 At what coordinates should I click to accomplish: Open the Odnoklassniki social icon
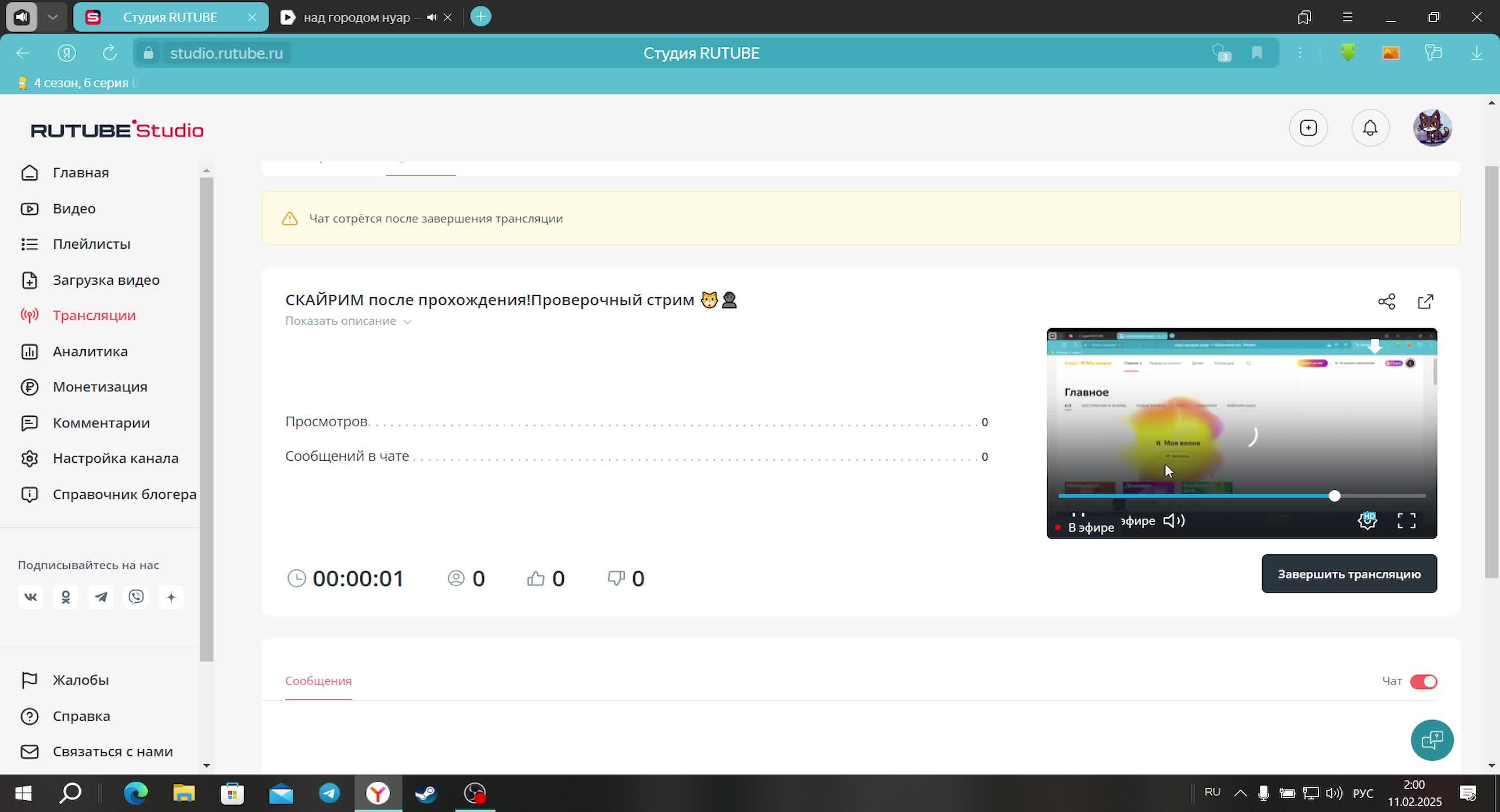click(66, 597)
